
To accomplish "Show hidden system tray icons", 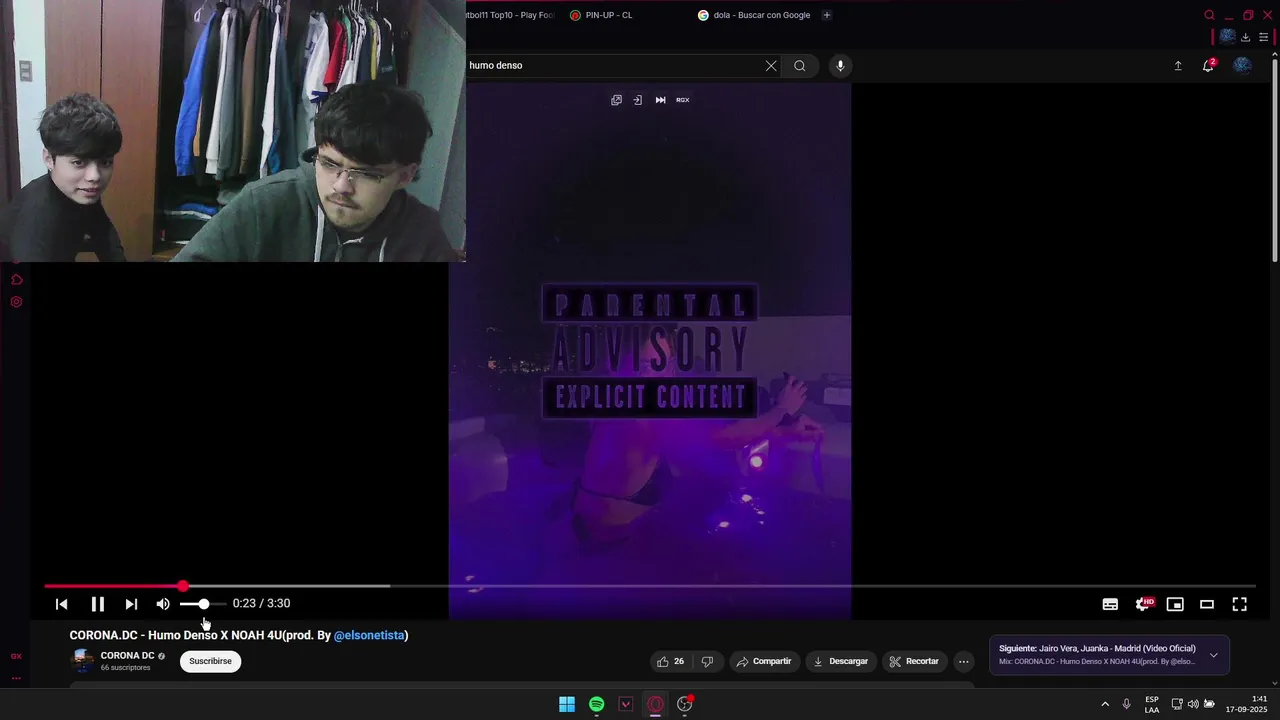I will coord(1105,704).
